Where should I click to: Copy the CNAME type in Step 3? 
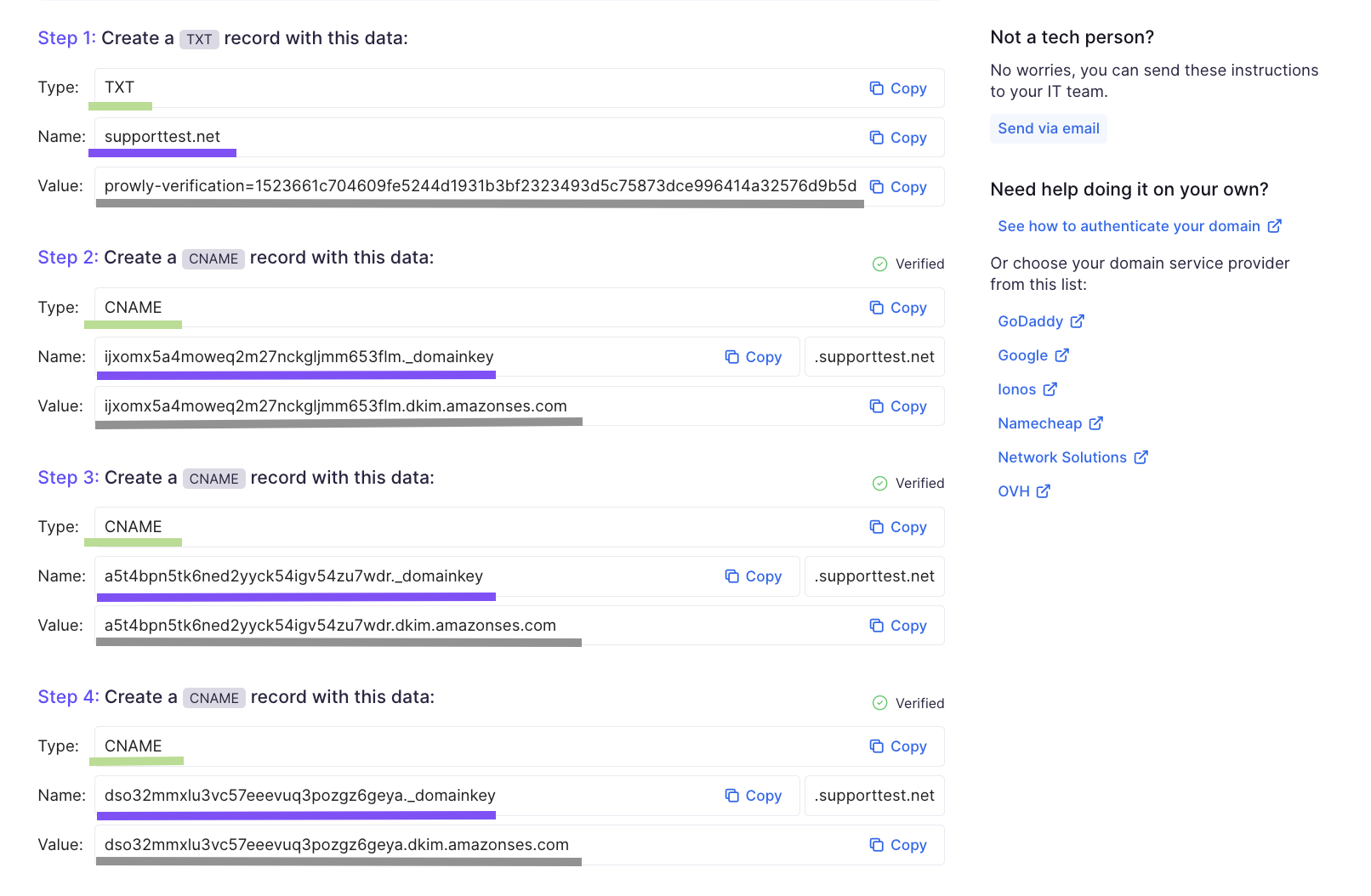(x=897, y=527)
